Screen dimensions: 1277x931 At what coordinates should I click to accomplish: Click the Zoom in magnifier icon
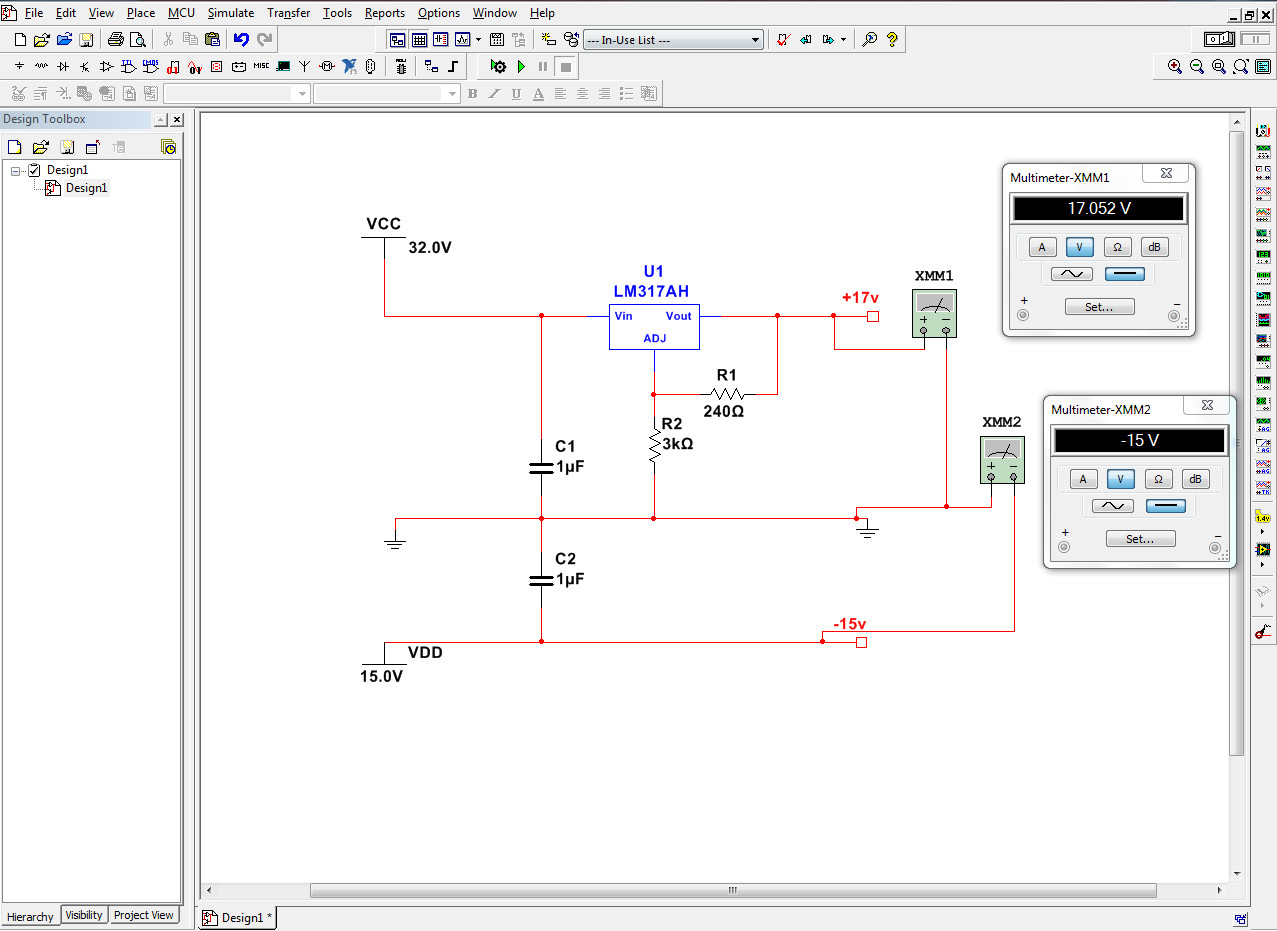coord(1175,67)
